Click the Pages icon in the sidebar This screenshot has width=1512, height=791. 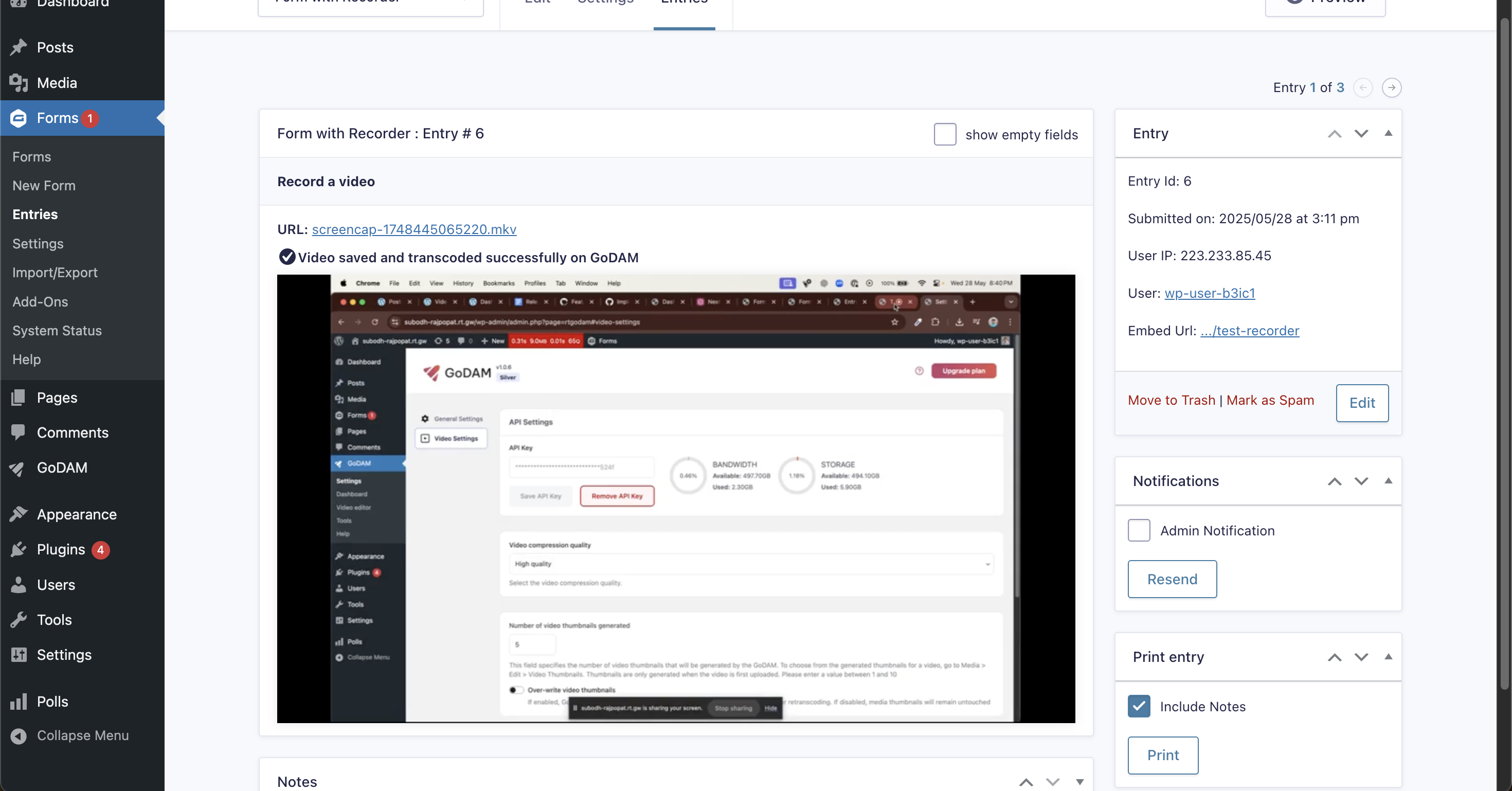[x=19, y=397]
